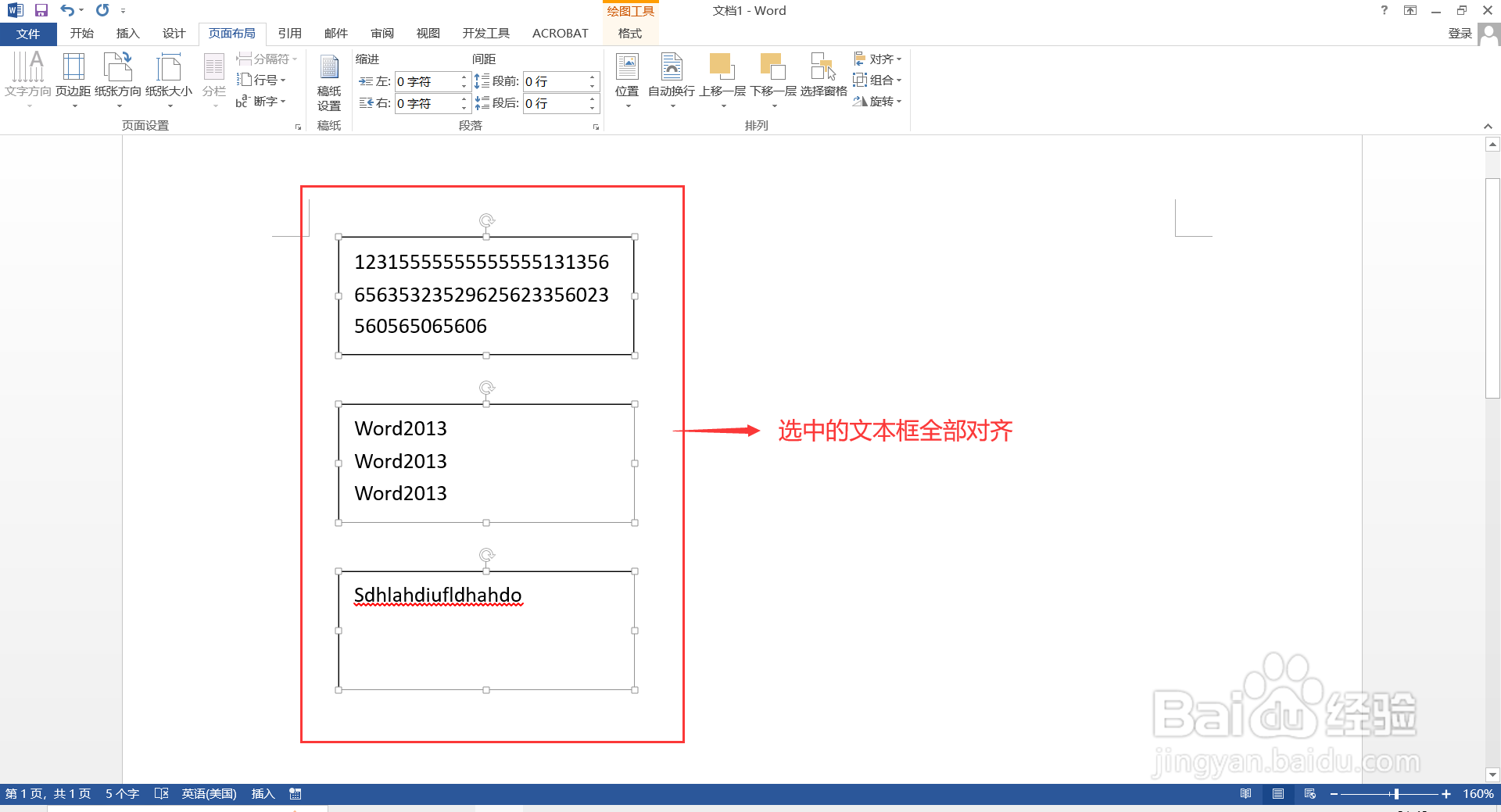Switch to the Insert (插入) tab
Image resolution: width=1501 pixels, height=812 pixels.
point(128,34)
